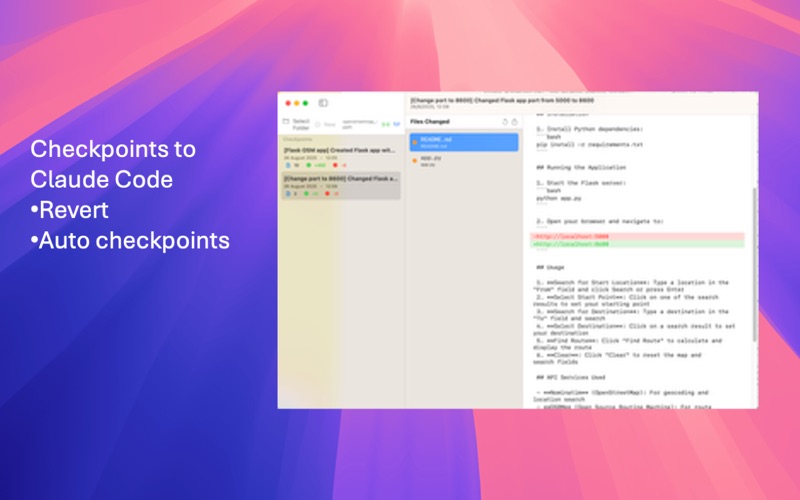Click the New button in the sidebar toolbar
The image size is (800, 500).
[x=330, y=124]
